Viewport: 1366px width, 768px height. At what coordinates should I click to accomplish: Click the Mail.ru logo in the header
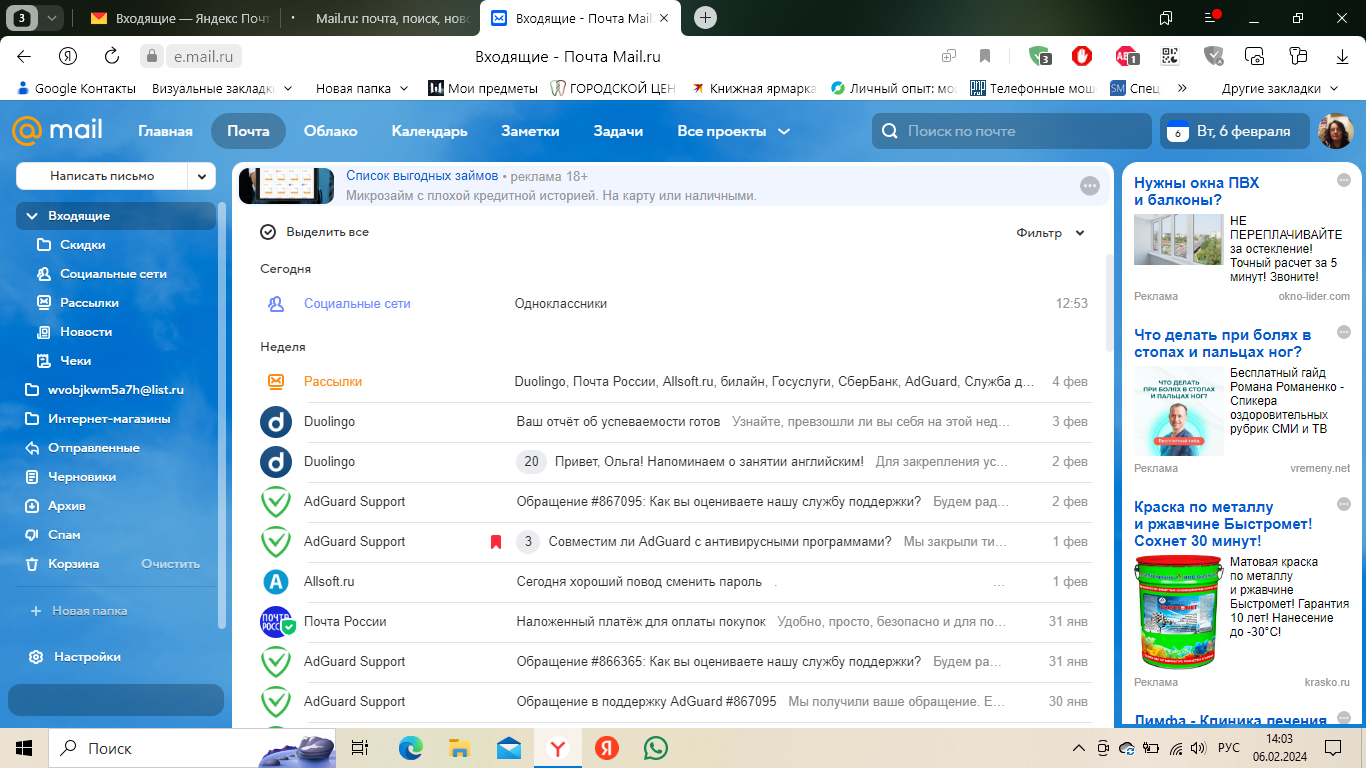58,129
